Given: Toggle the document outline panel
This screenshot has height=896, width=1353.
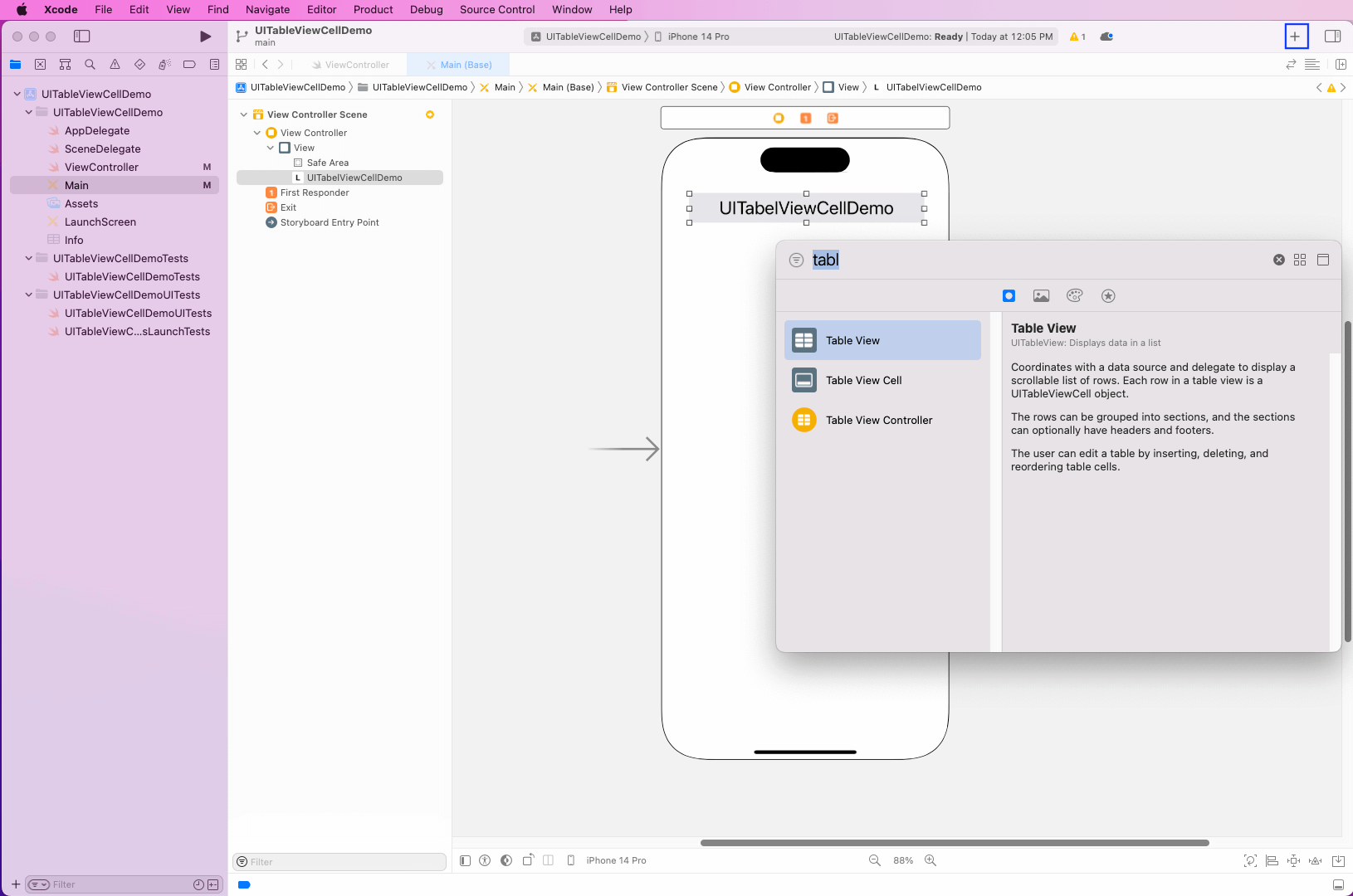Looking at the screenshot, I should [465, 860].
